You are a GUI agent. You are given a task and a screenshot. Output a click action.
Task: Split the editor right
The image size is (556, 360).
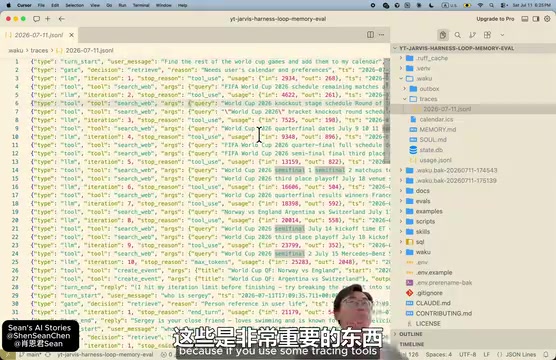[x=370, y=34]
